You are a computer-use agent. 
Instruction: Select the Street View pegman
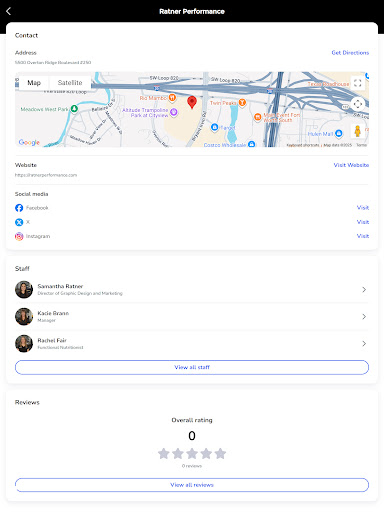(x=357, y=131)
